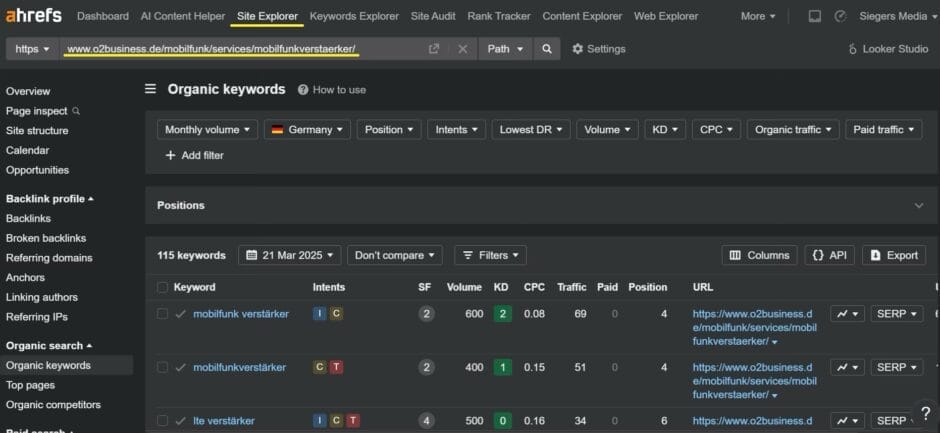Switch to Keywords Explorer tab
Image resolution: width=940 pixels, height=433 pixels.
[x=354, y=16]
